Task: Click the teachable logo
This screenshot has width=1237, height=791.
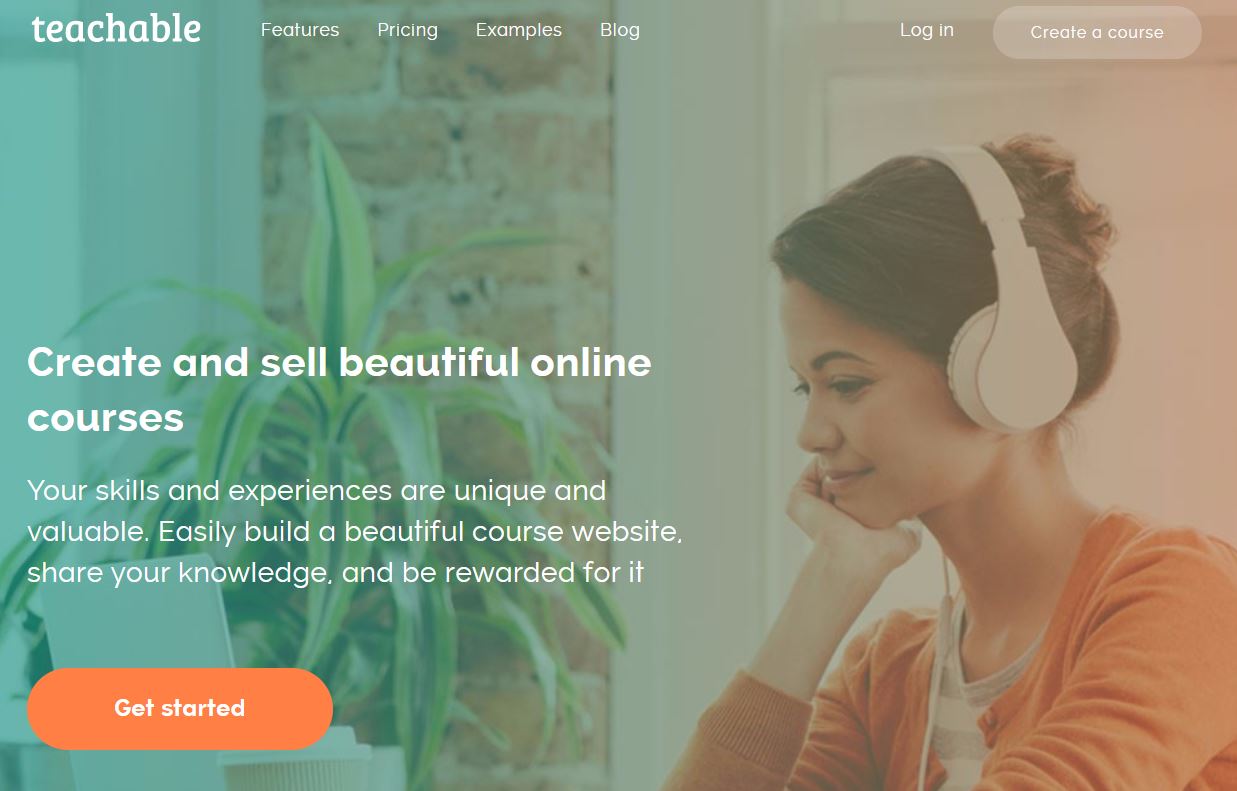Action: (116, 29)
